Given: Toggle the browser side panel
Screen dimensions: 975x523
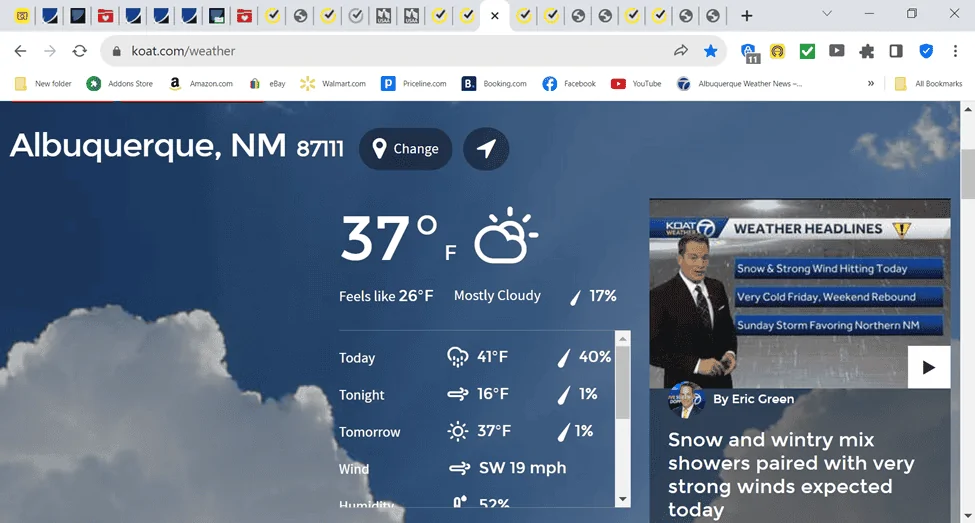Looking at the screenshot, I should [x=896, y=51].
